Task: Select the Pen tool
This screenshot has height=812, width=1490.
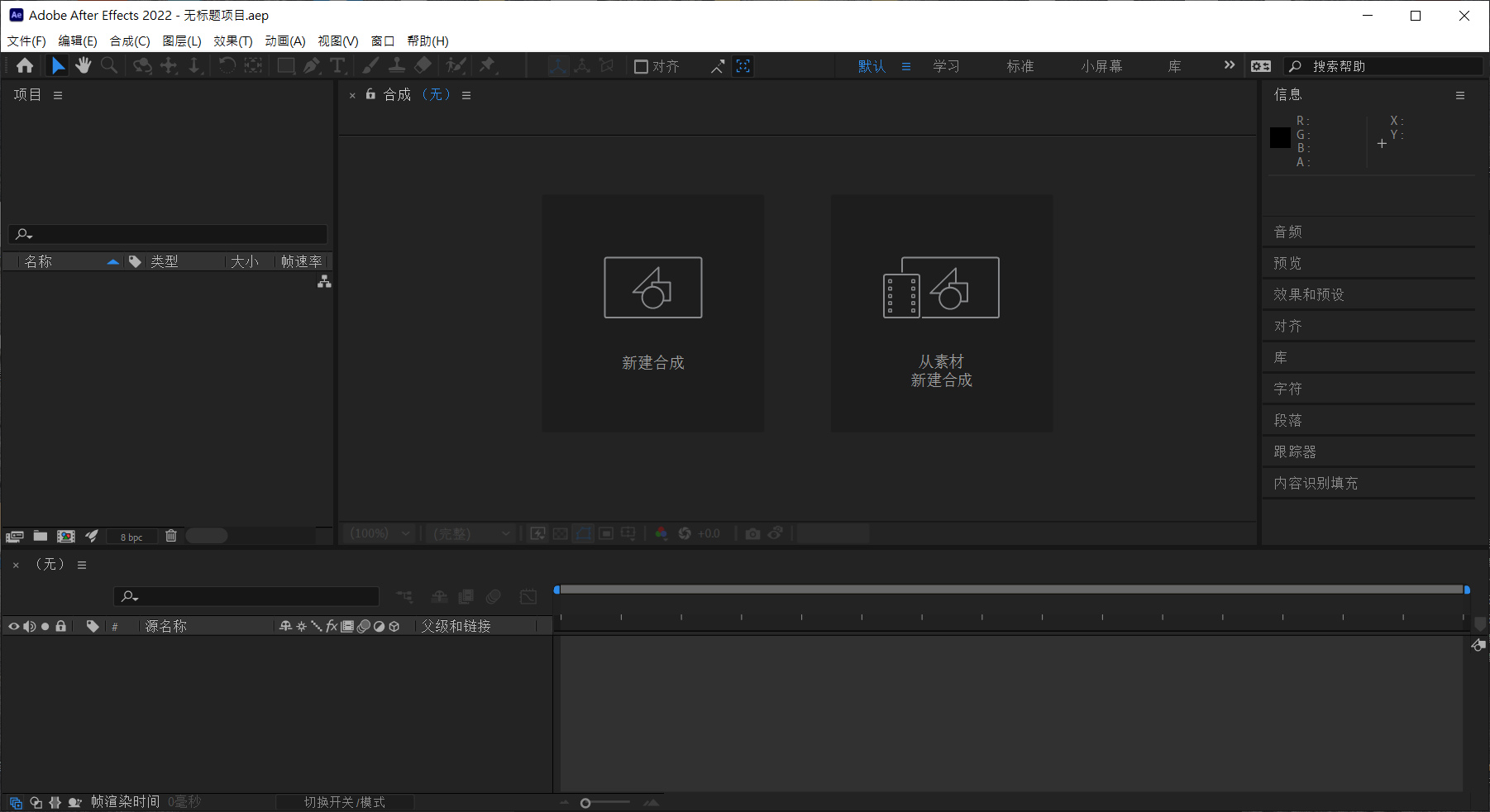Action: (312, 65)
